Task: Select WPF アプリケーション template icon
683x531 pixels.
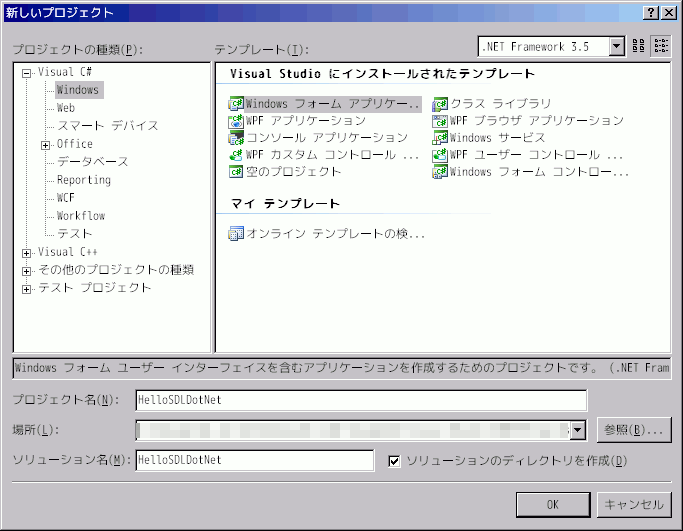Action: coord(236,121)
